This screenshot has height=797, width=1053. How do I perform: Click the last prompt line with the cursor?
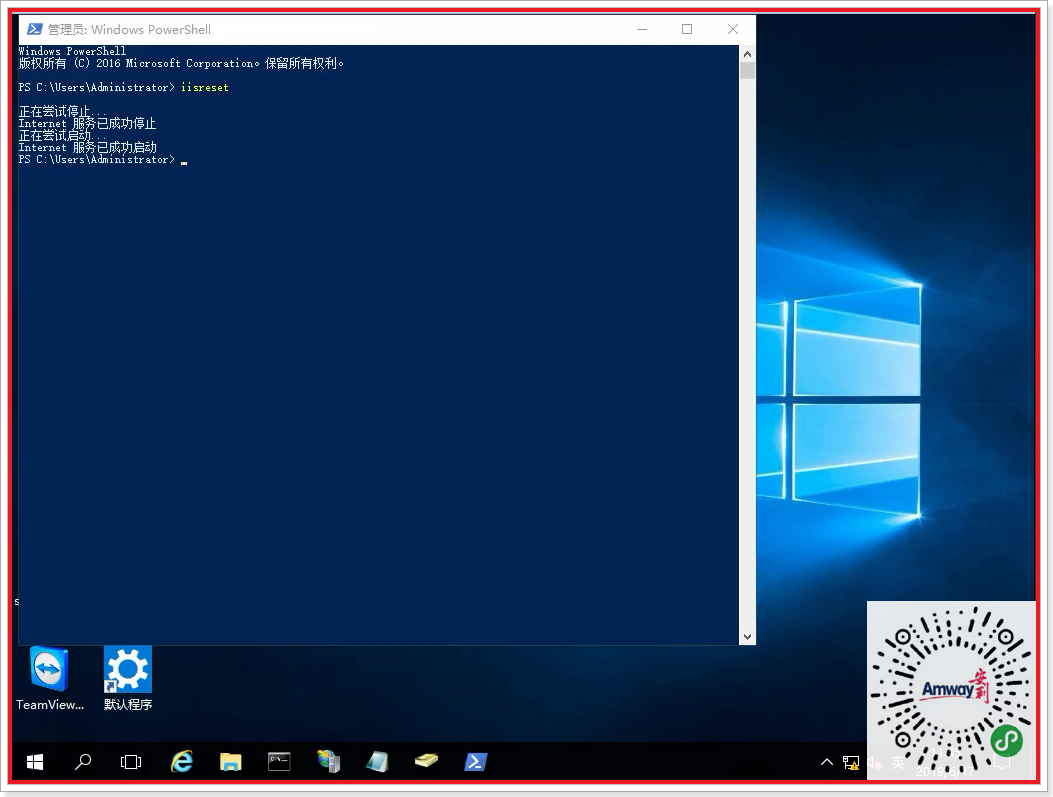pyautogui.click(x=103, y=160)
